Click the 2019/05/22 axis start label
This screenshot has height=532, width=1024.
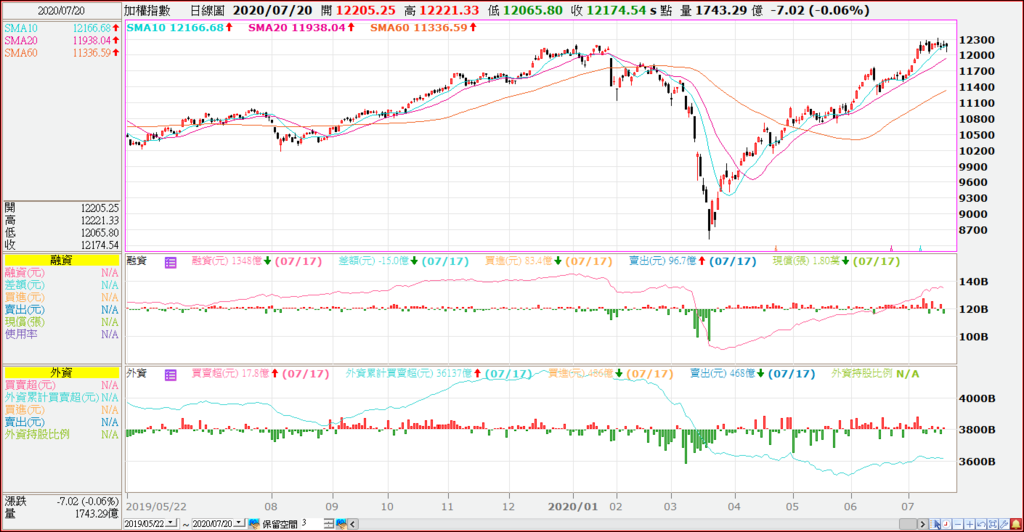tap(156, 507)
